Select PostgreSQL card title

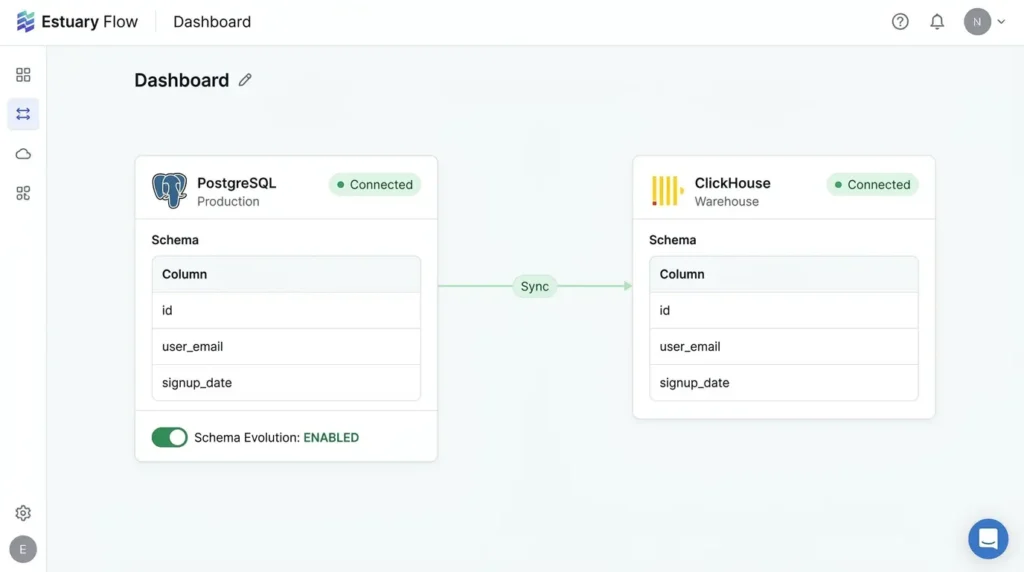point(236,183)
